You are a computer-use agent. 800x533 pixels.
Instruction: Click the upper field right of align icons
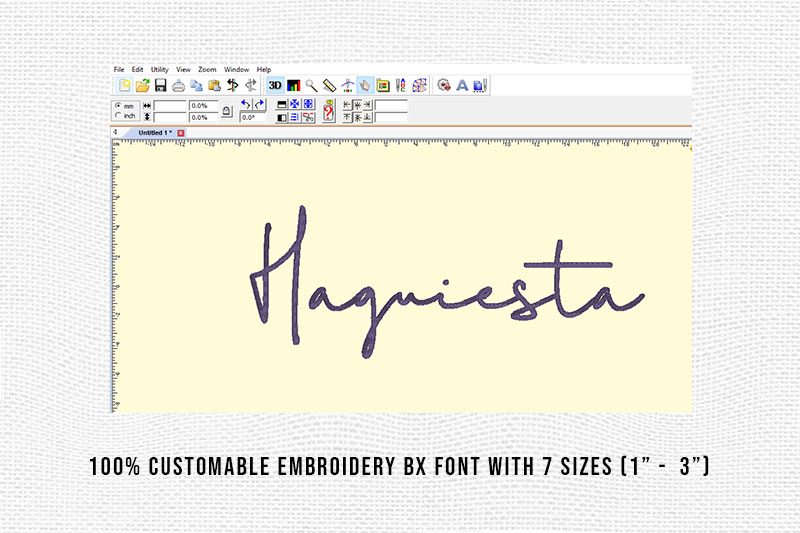pyautogui.click(x=391, y=105)
